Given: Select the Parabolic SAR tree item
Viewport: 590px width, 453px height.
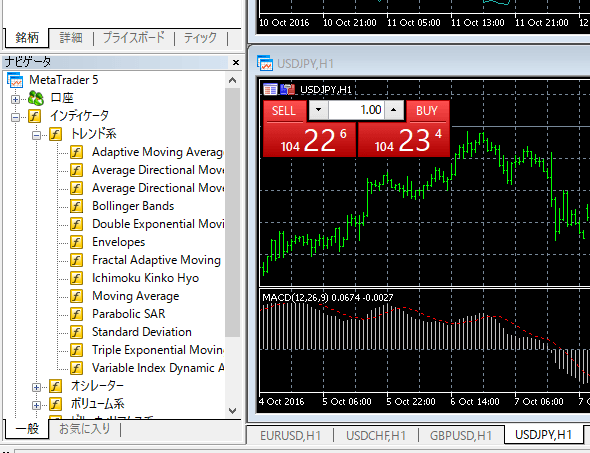Looking at the screenshot, I should tap(129, 314).
